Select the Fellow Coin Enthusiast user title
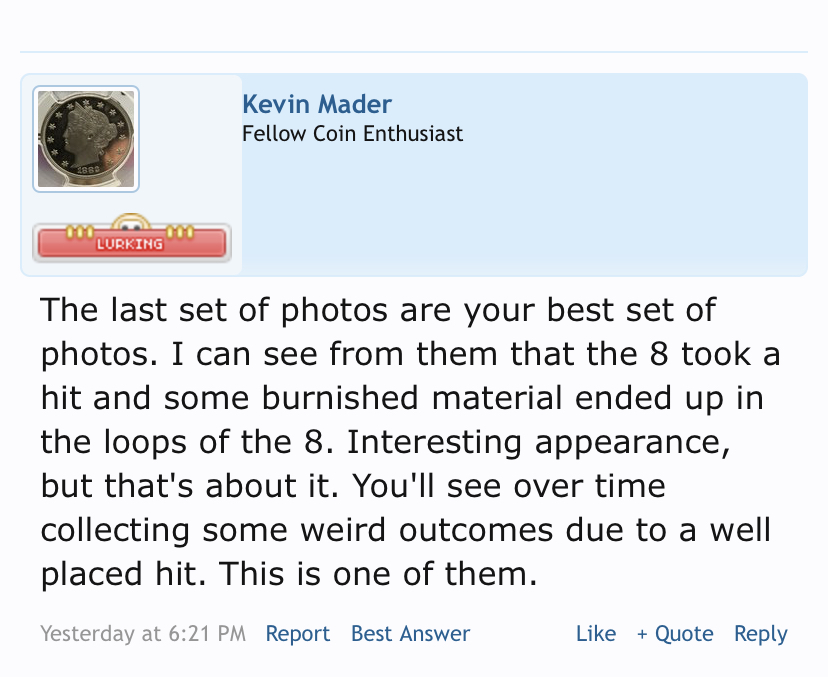Image resolution: width=828 pixels, height=677 pixels. coord(352,134)
